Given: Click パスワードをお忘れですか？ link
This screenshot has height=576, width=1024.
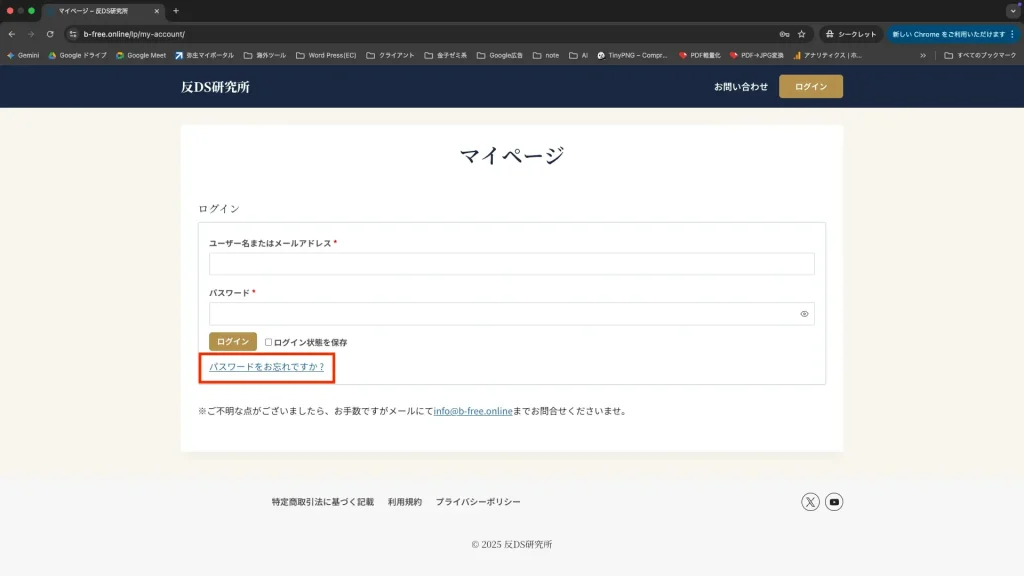Looking at the screenshot, I should click(267, 367).
